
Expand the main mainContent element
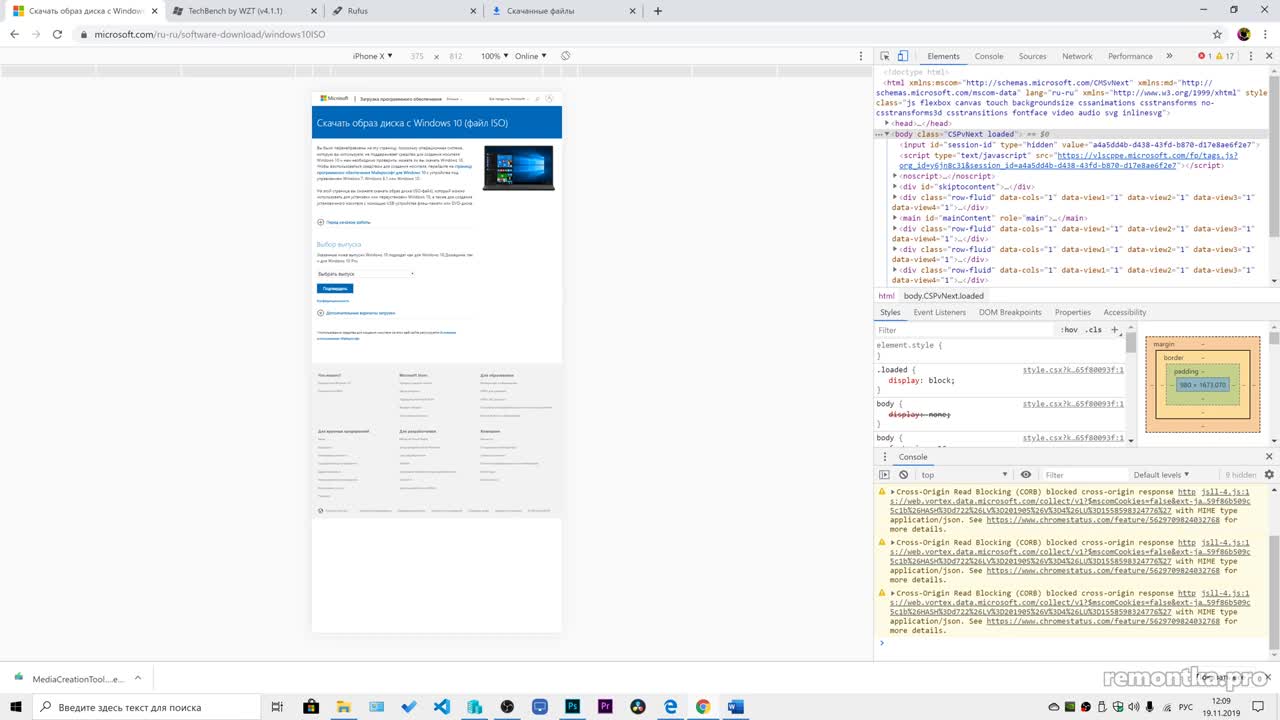coord(896,218)
